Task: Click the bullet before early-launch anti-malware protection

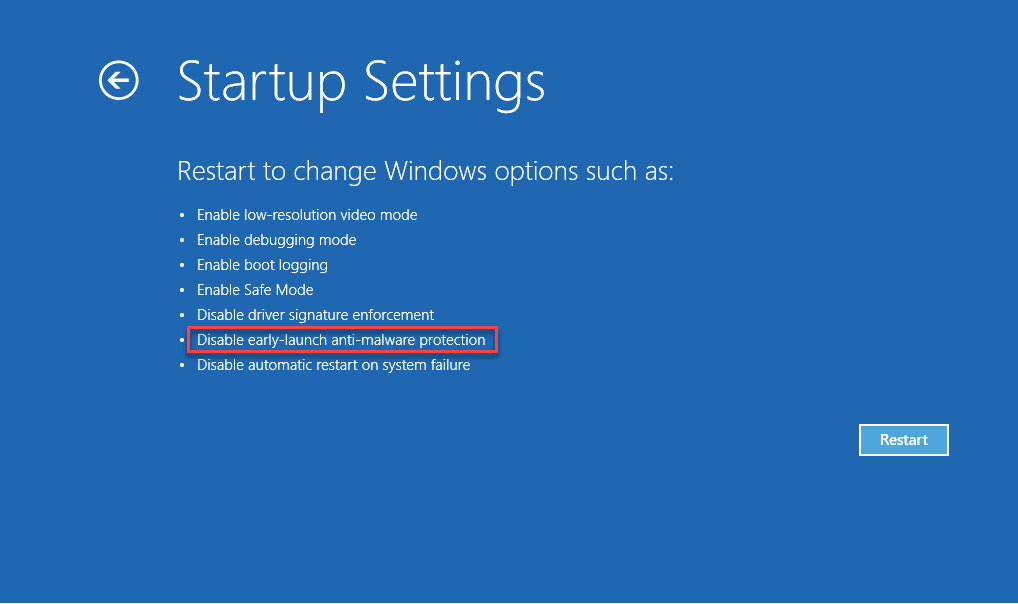Action: [x=182, y=340]
